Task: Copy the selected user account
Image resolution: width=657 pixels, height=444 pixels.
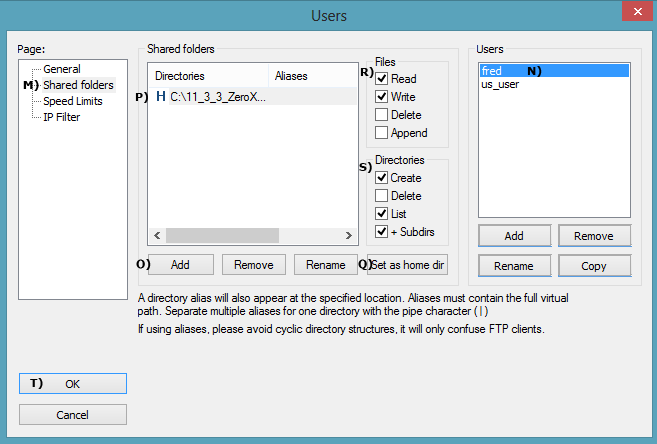Action: [x=594, y=266]
